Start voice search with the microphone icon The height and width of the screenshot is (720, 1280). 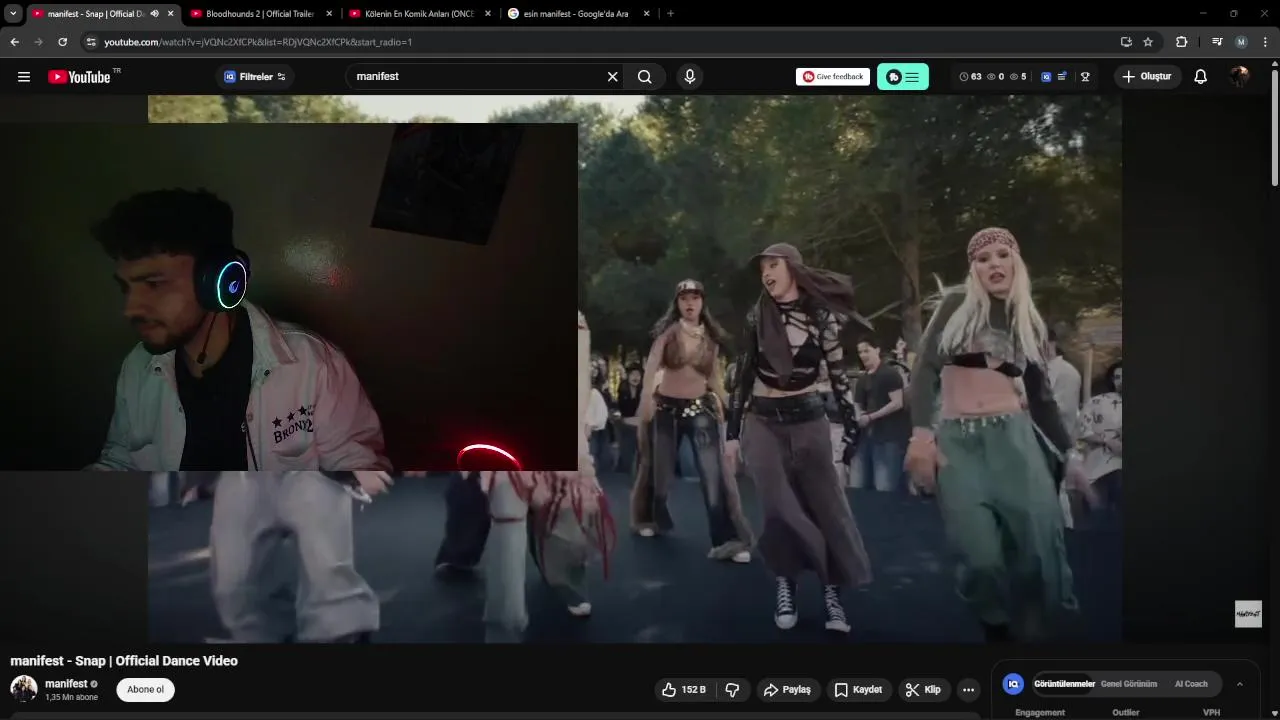(x=690, y=77)
